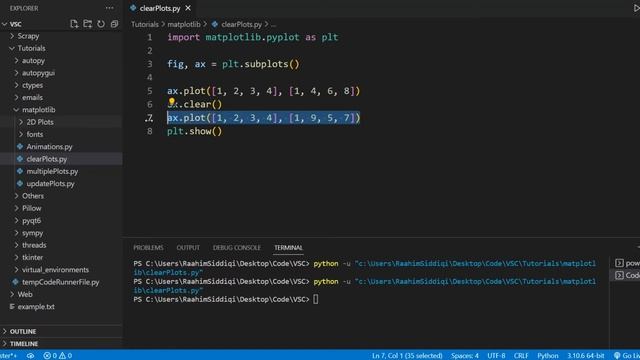This screenshot has width=640, height=360.
Task: Open the Explorer more actions menu
Action: [109, 8]
